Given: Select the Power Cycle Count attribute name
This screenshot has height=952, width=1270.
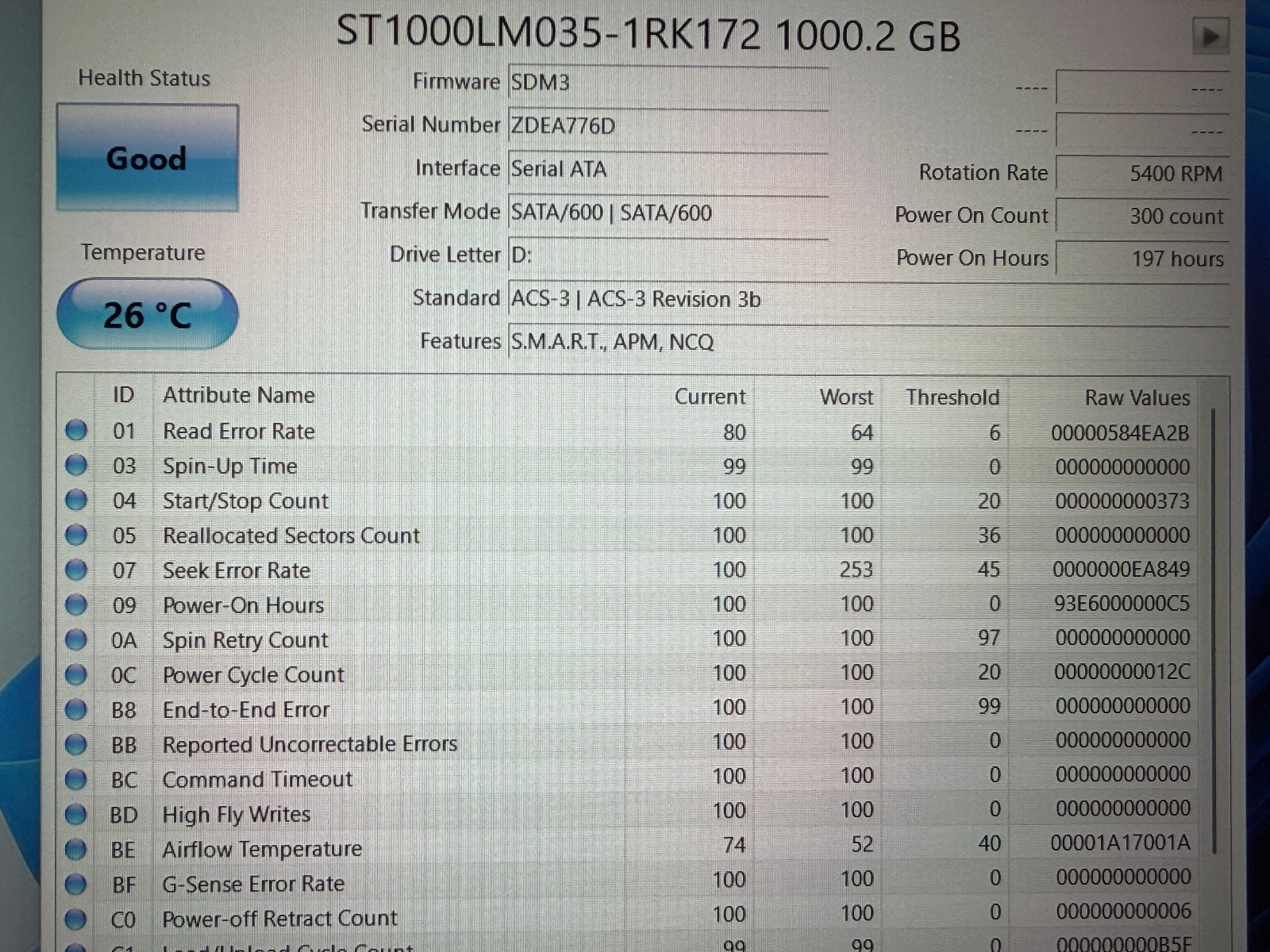Looking at the screenshot, I should [x=254, y=675].
